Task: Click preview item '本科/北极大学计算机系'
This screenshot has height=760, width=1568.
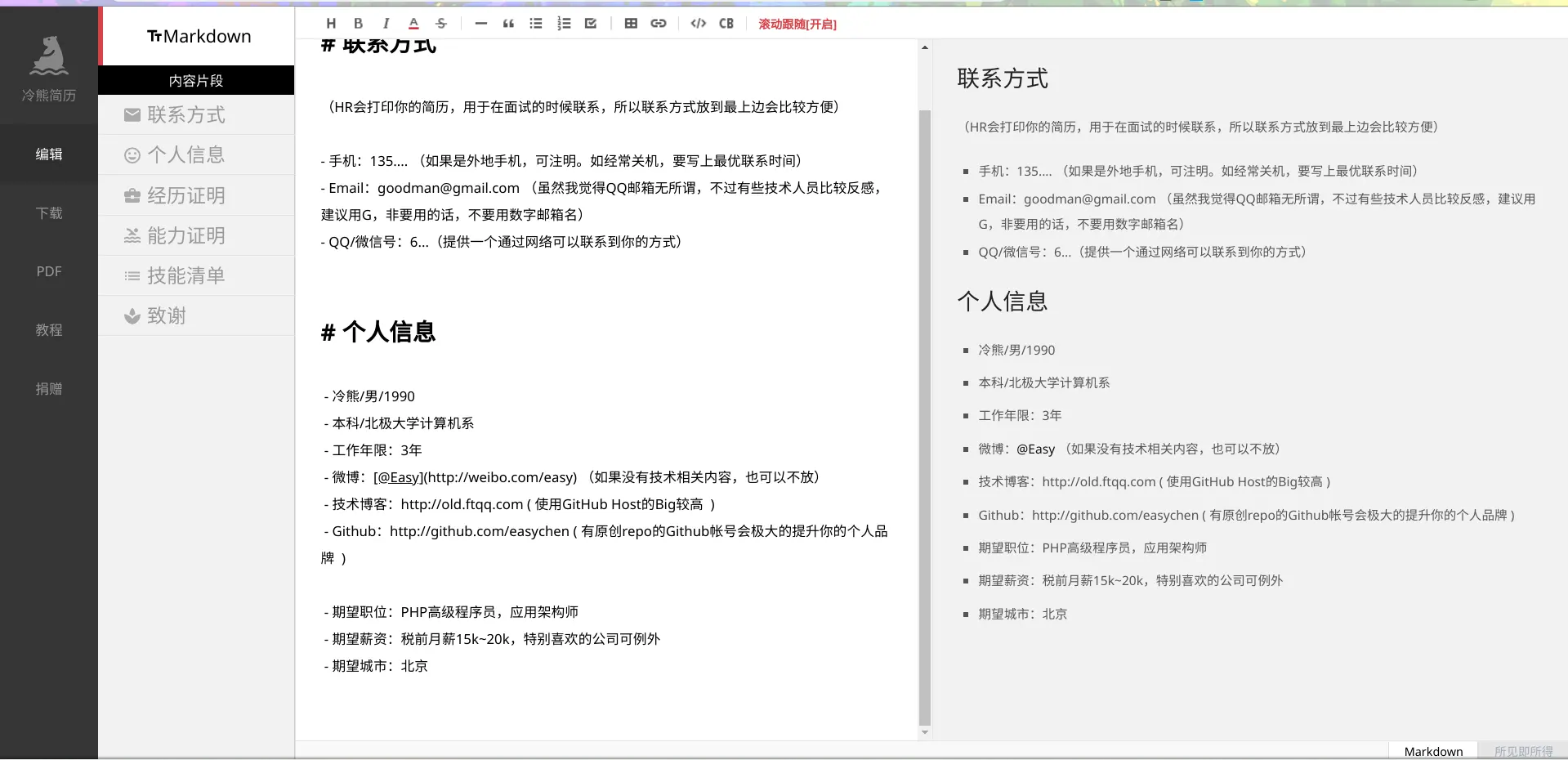Action: (1044, 382)
